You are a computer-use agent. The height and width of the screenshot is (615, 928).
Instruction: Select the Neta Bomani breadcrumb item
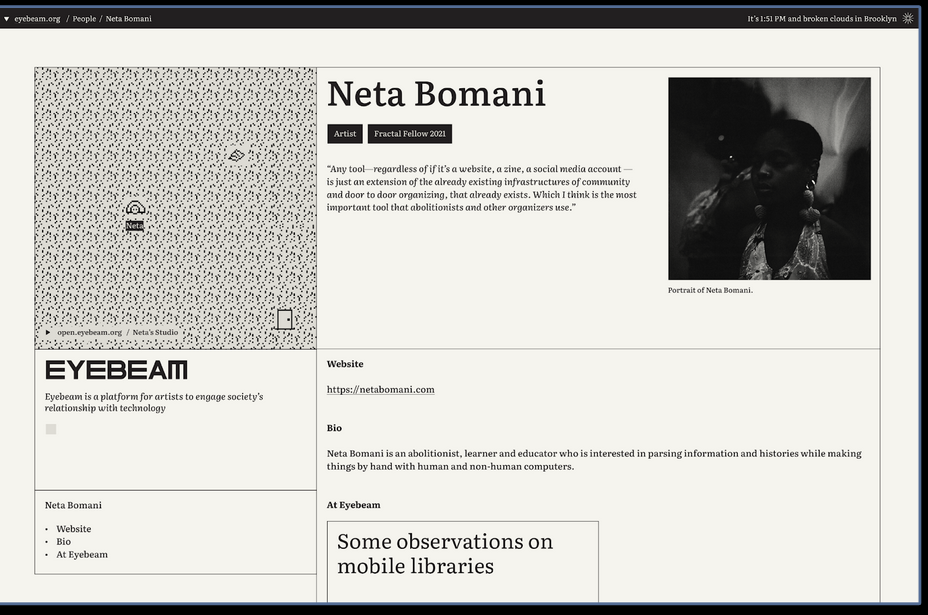pos(128,18)
